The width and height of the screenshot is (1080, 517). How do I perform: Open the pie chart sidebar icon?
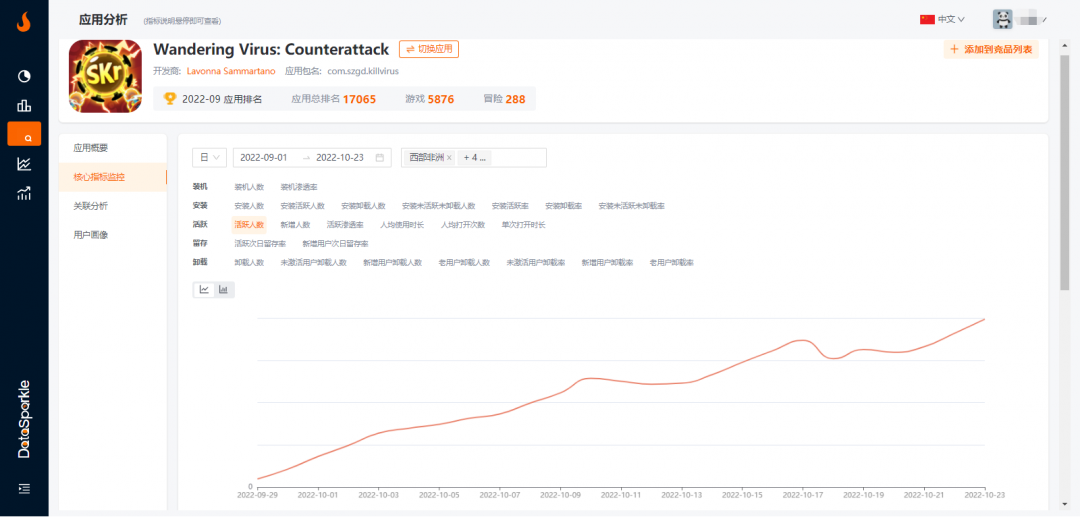[24, 76]
